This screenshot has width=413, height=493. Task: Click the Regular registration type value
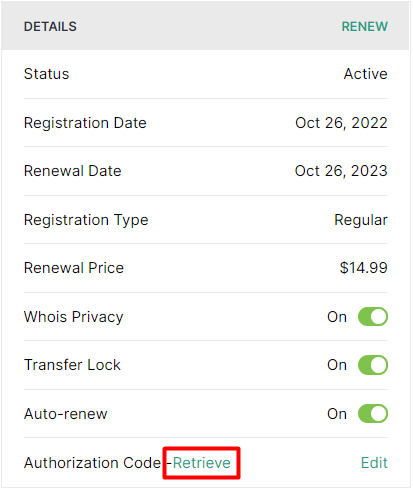pyautogui.click(x=361, y=220)
